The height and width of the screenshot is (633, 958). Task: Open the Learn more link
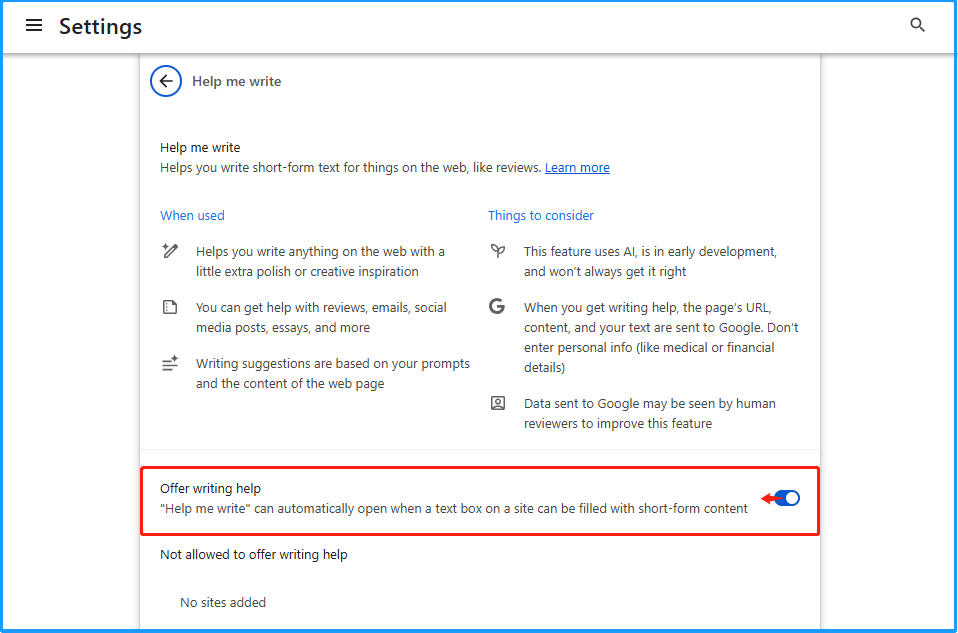tap(577, 167)
